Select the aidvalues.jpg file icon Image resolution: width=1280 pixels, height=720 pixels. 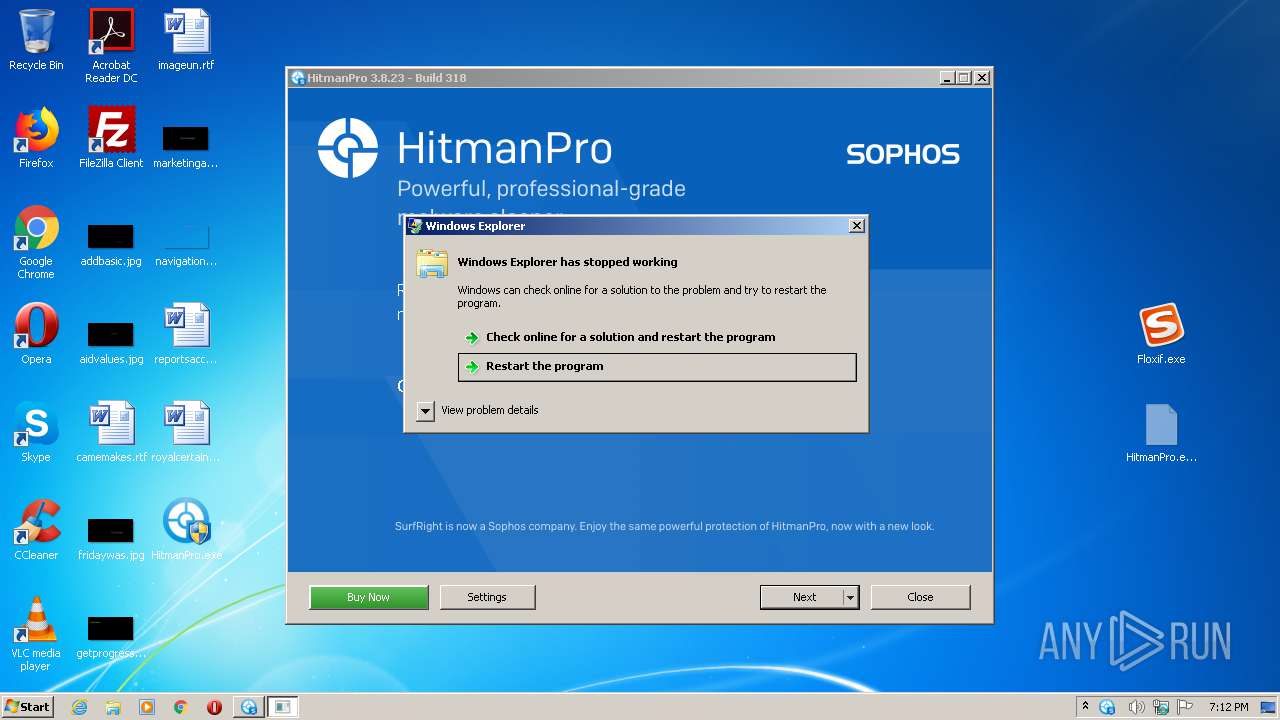point(111,341)
